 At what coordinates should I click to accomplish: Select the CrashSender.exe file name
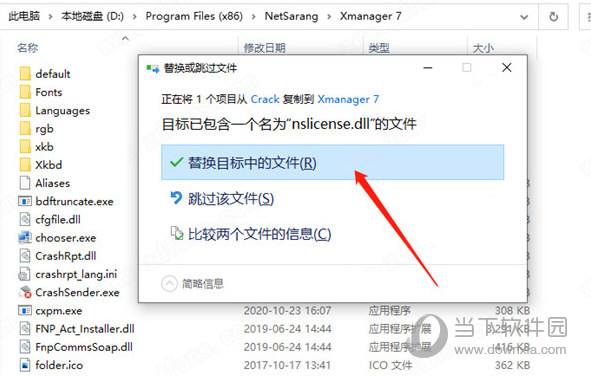coord(77,292)
